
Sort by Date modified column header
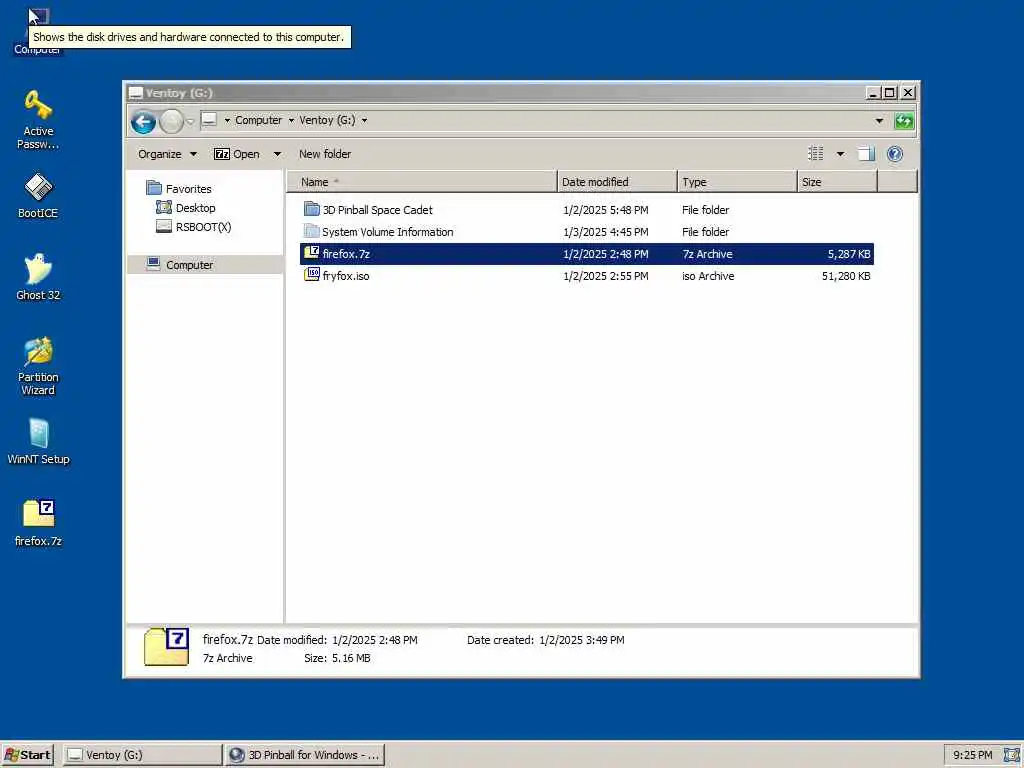click(617, 182)
